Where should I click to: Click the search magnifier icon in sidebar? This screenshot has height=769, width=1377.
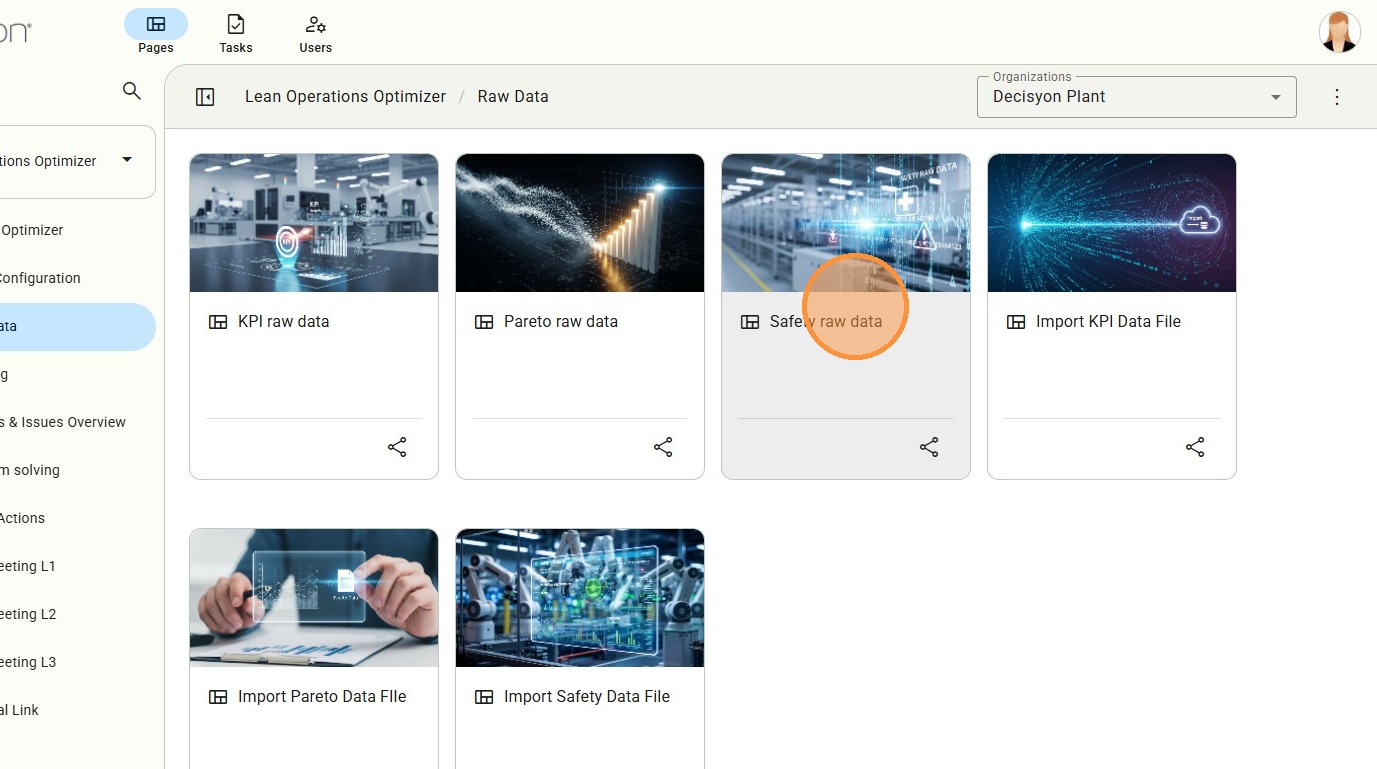(x=131, y=91)
